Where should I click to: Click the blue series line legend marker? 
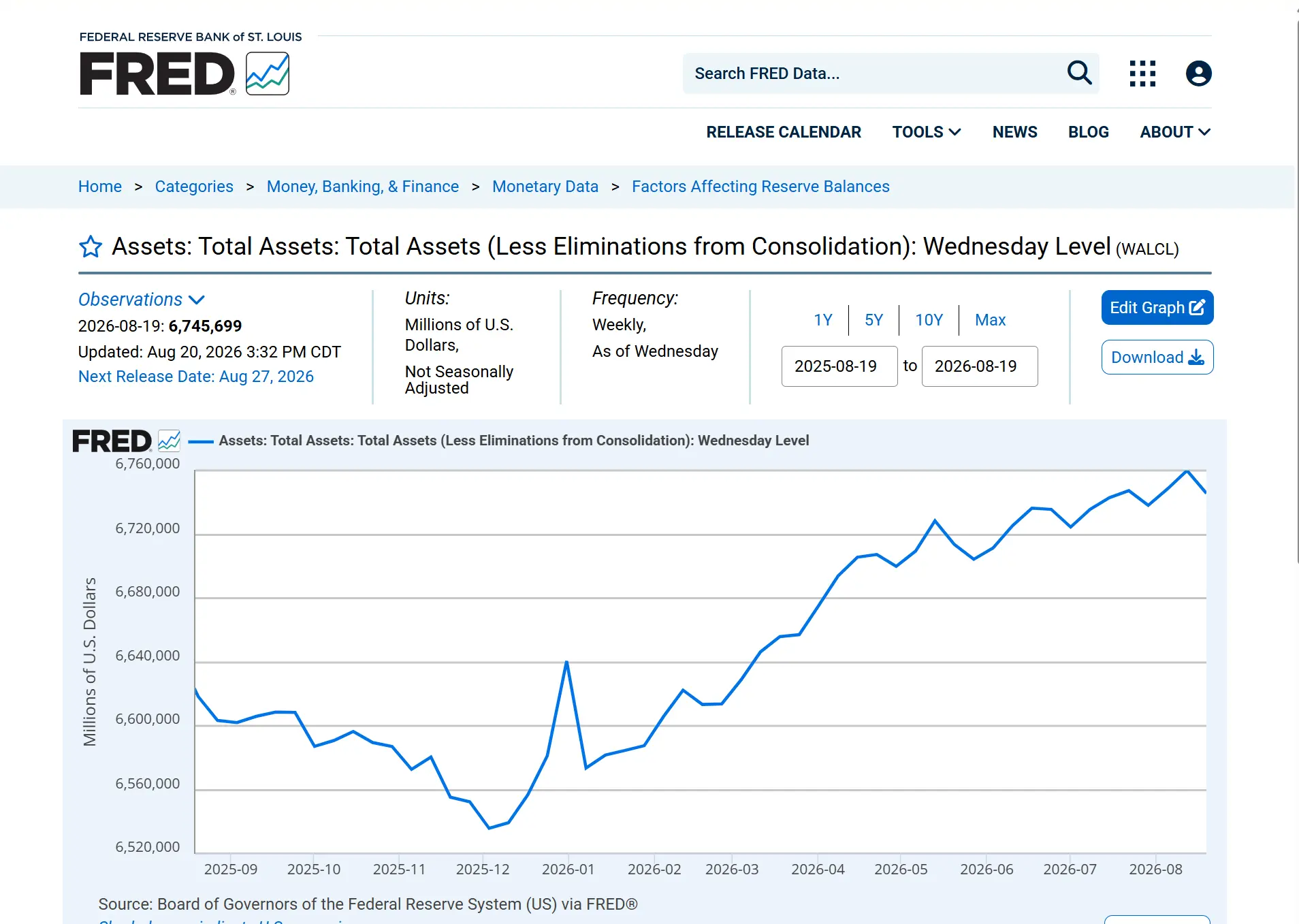coord(201,441)
